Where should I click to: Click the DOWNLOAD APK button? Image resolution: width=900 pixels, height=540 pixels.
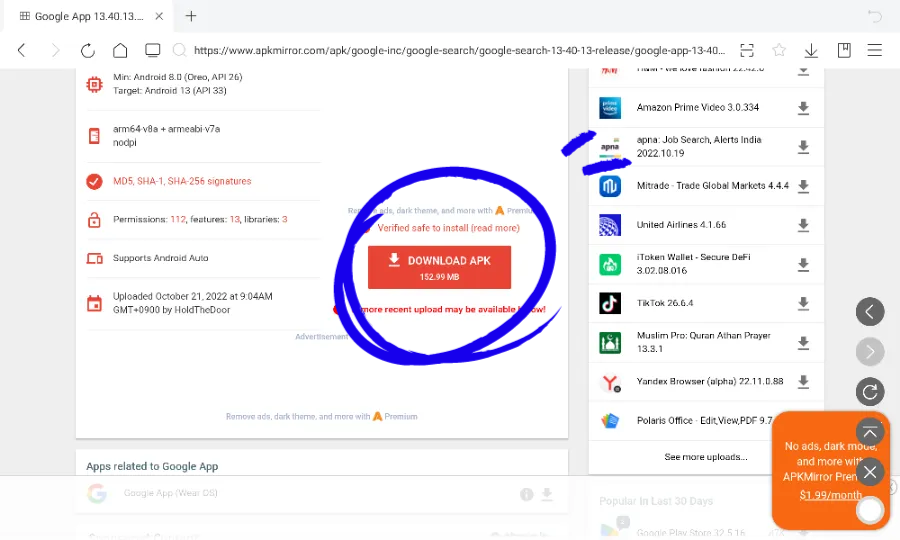439,267
